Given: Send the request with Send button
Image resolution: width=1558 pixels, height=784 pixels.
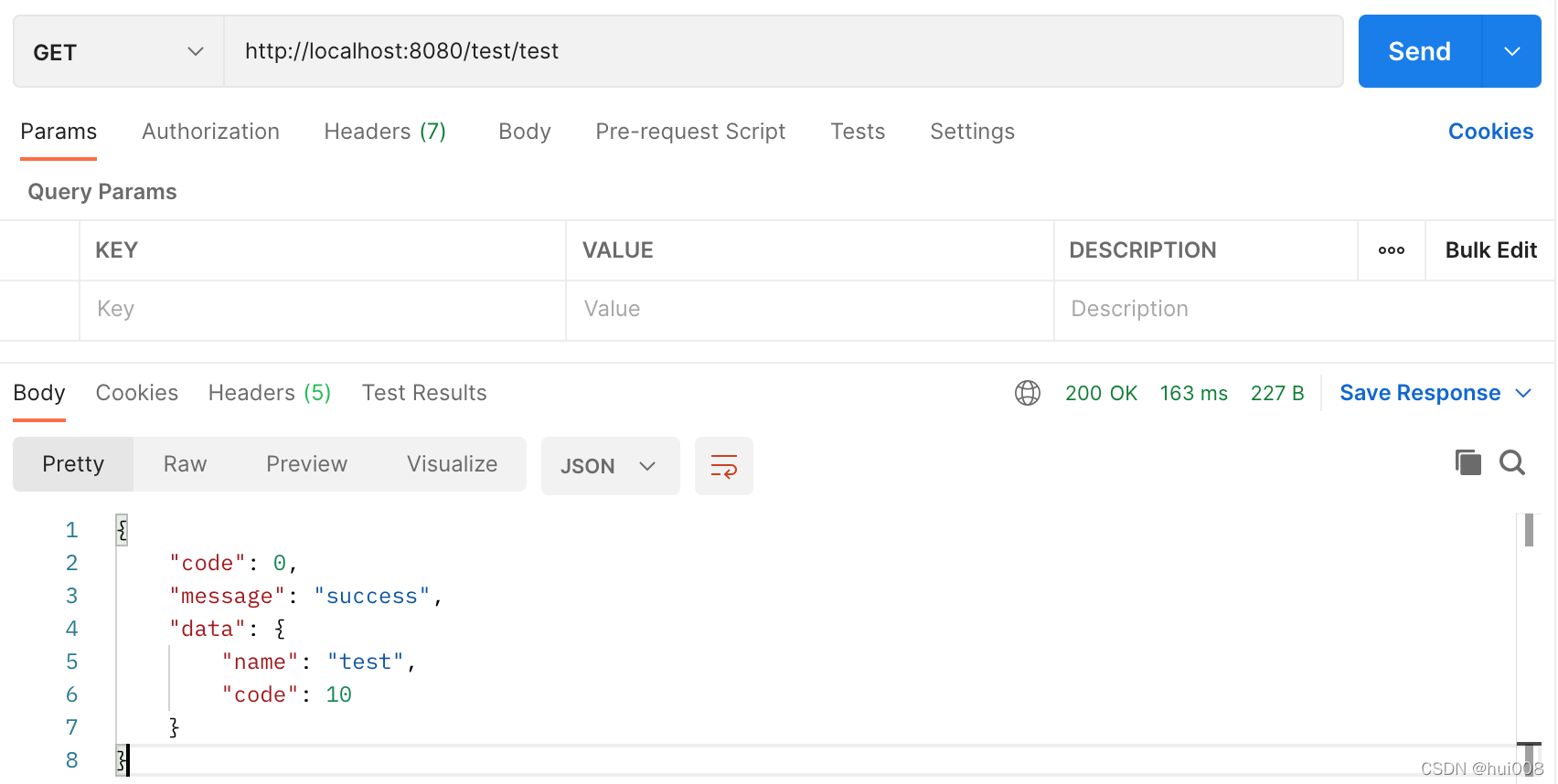Looking at the screenshot, I should 1419,51.
